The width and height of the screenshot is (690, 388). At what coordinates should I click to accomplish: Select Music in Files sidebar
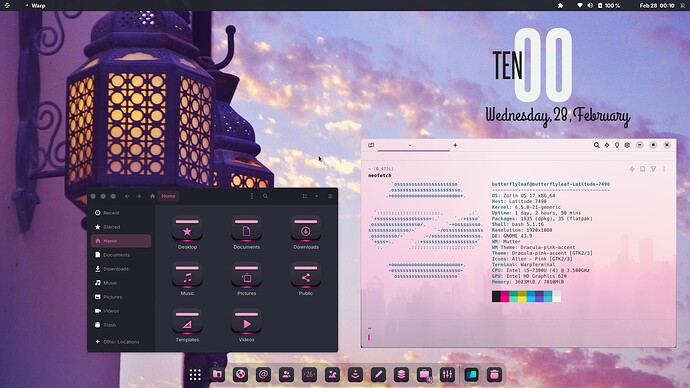(x=121, y=283)
